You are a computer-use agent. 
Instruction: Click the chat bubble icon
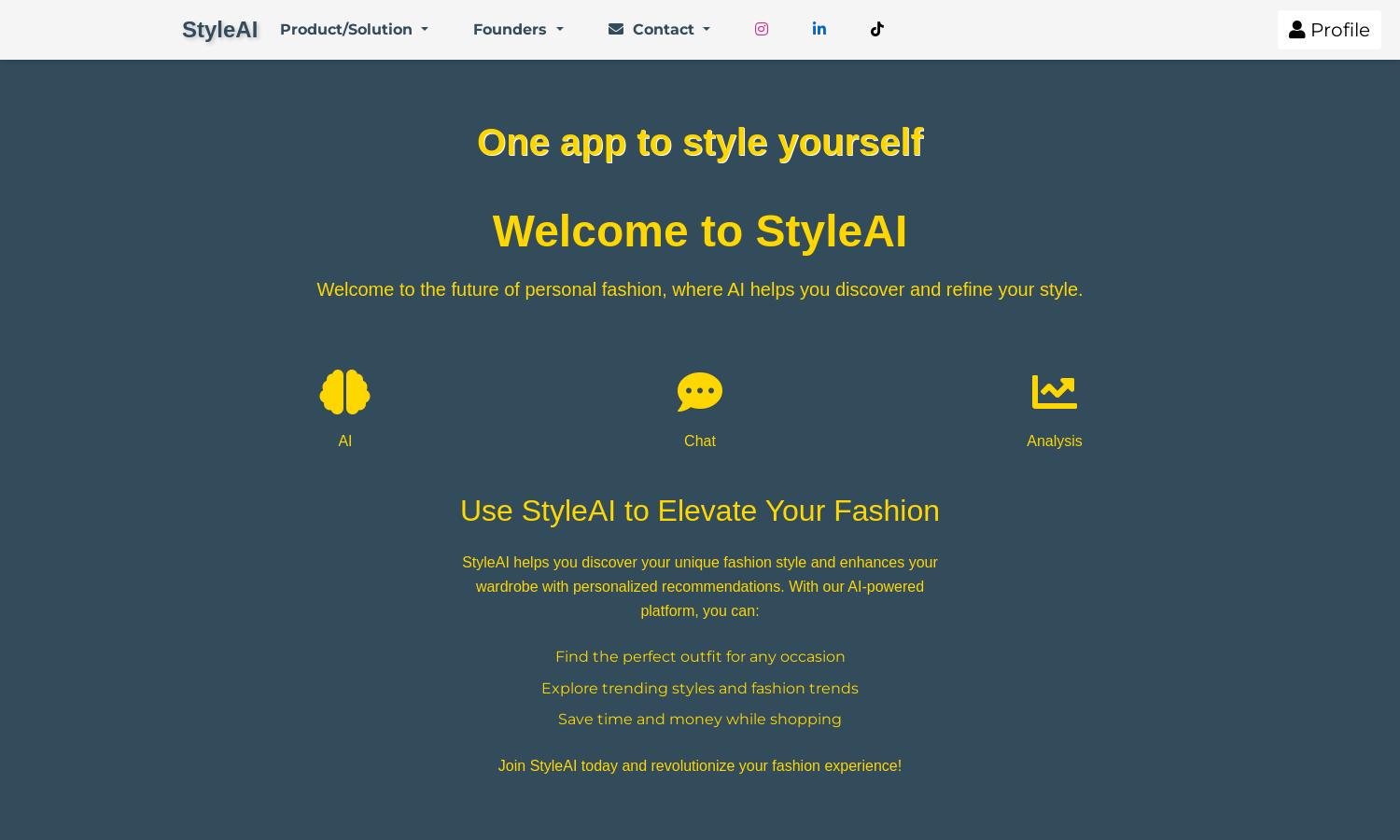point(700,392)
